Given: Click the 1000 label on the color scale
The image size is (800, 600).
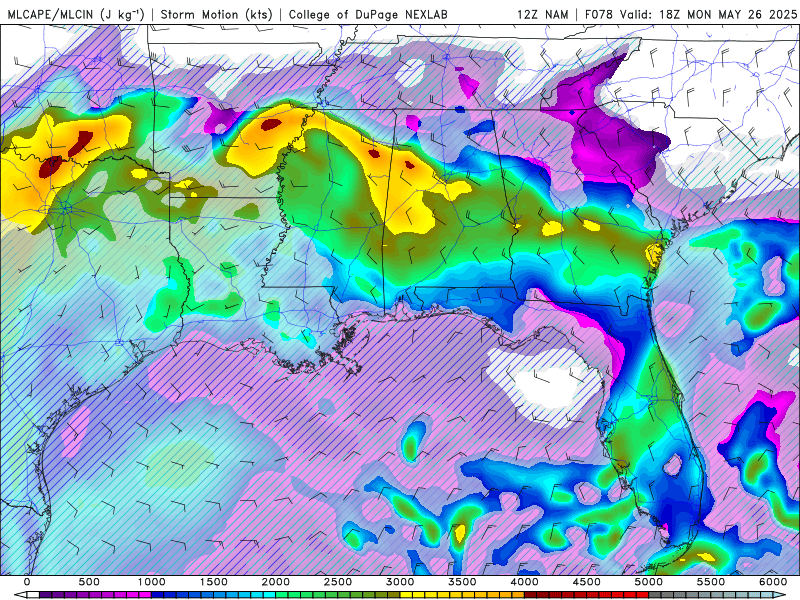Looking at the screenshot, I should click(x=152, y=582).
